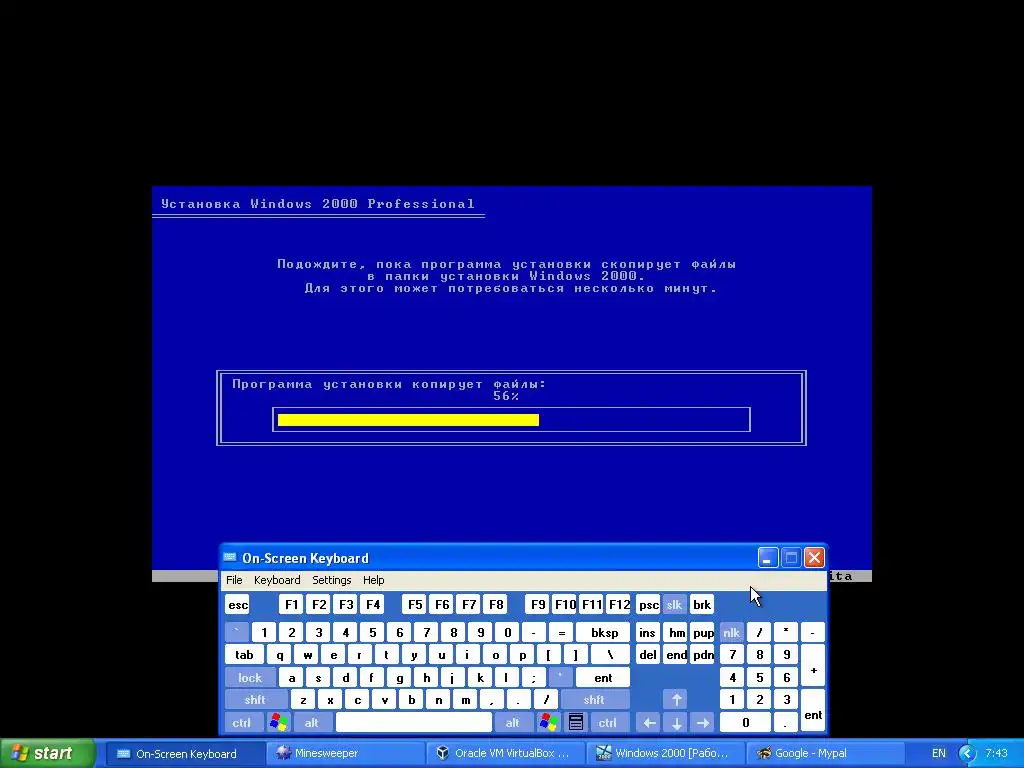Image resolution: width=1024 pixels, height=768 pixels.
Task: Click the left arrow key
Action: point(649,722)
